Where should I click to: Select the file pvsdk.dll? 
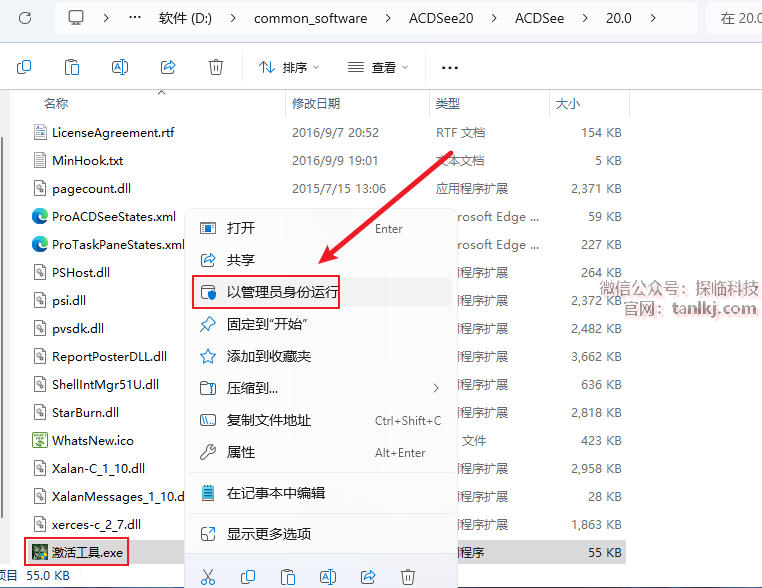tap(78, 329)
